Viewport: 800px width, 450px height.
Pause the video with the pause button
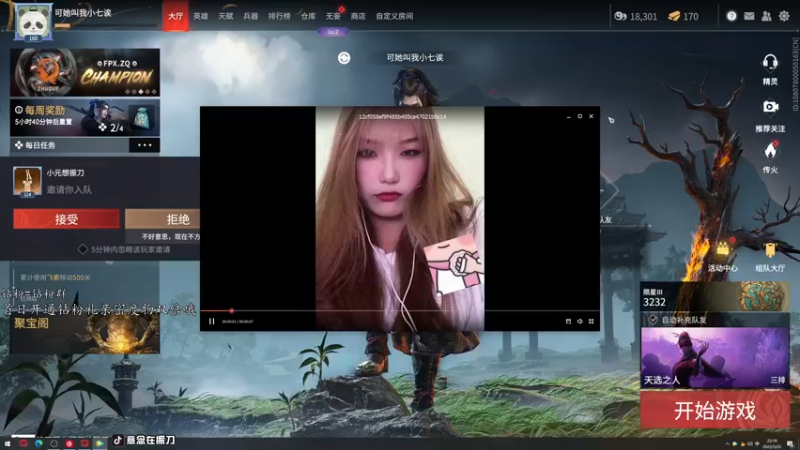pyautogui.click(x=211, y=321)
